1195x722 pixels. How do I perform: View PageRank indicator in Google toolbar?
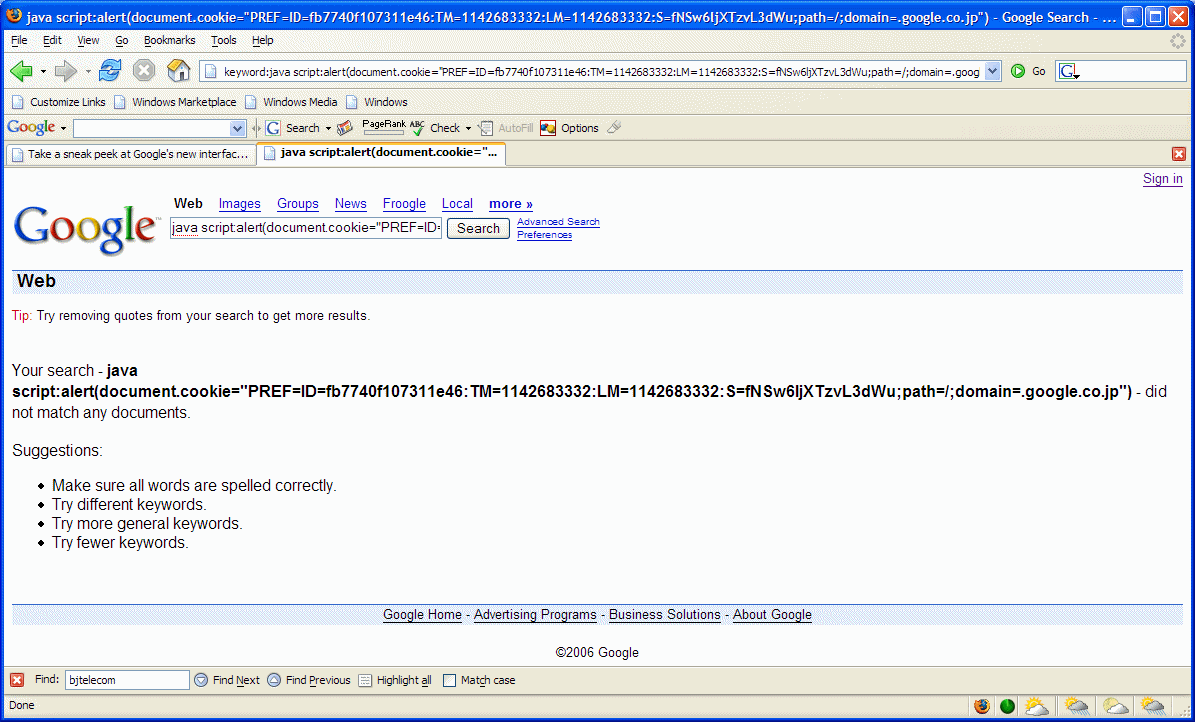pos(383,127)
